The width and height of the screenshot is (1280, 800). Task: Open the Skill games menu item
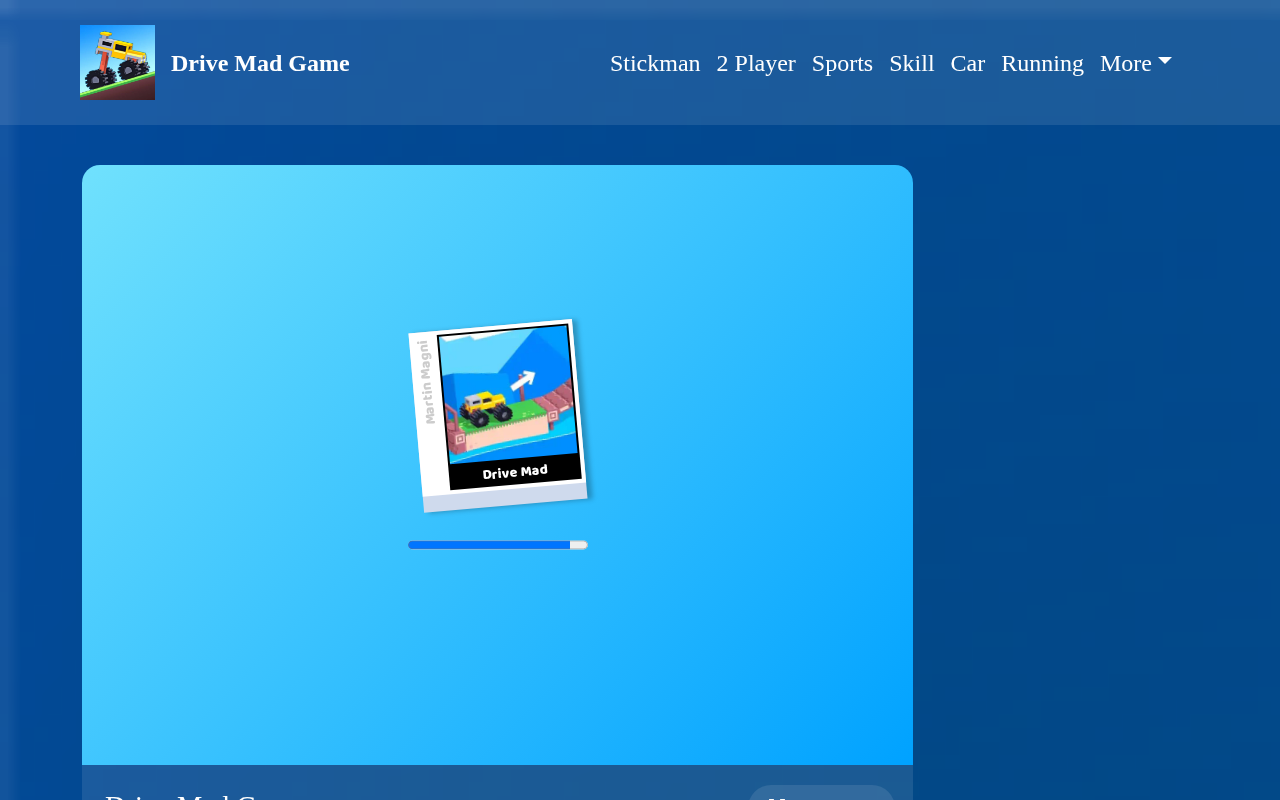[x=912, y=63]
